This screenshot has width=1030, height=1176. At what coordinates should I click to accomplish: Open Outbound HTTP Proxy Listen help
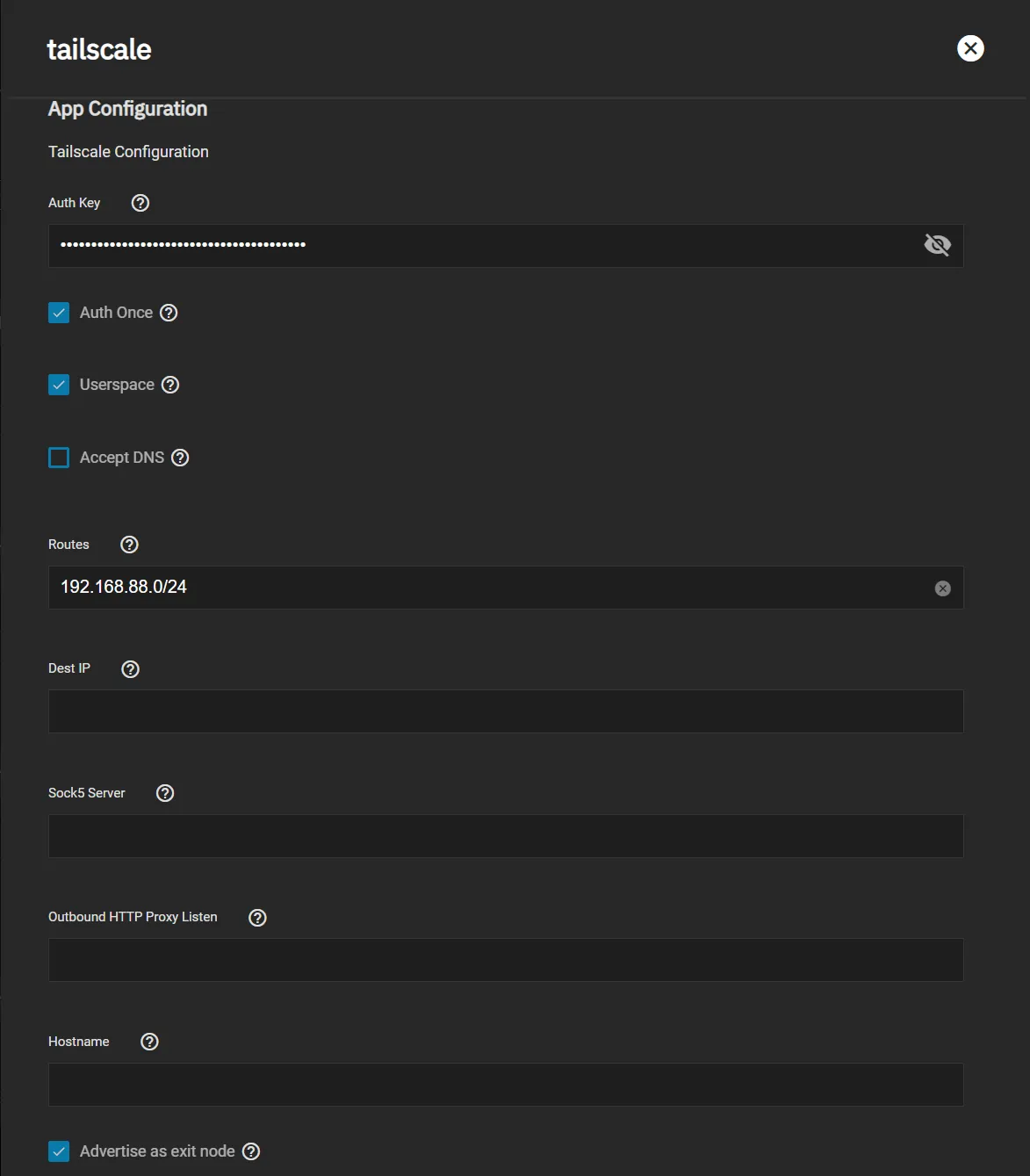pyautogui.click(x=257, y=918)
